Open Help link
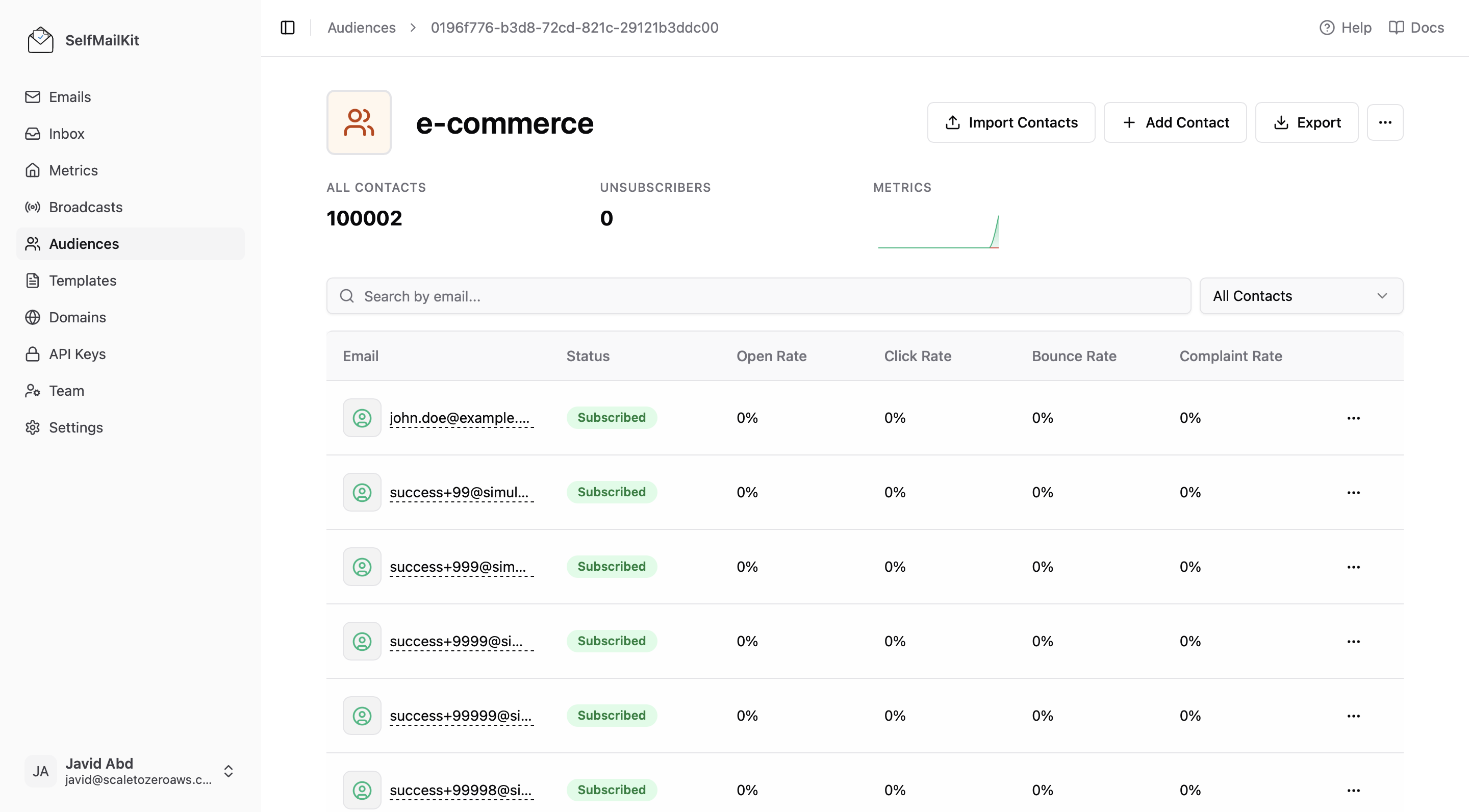1469x812 pixels. click(1345, 28)
